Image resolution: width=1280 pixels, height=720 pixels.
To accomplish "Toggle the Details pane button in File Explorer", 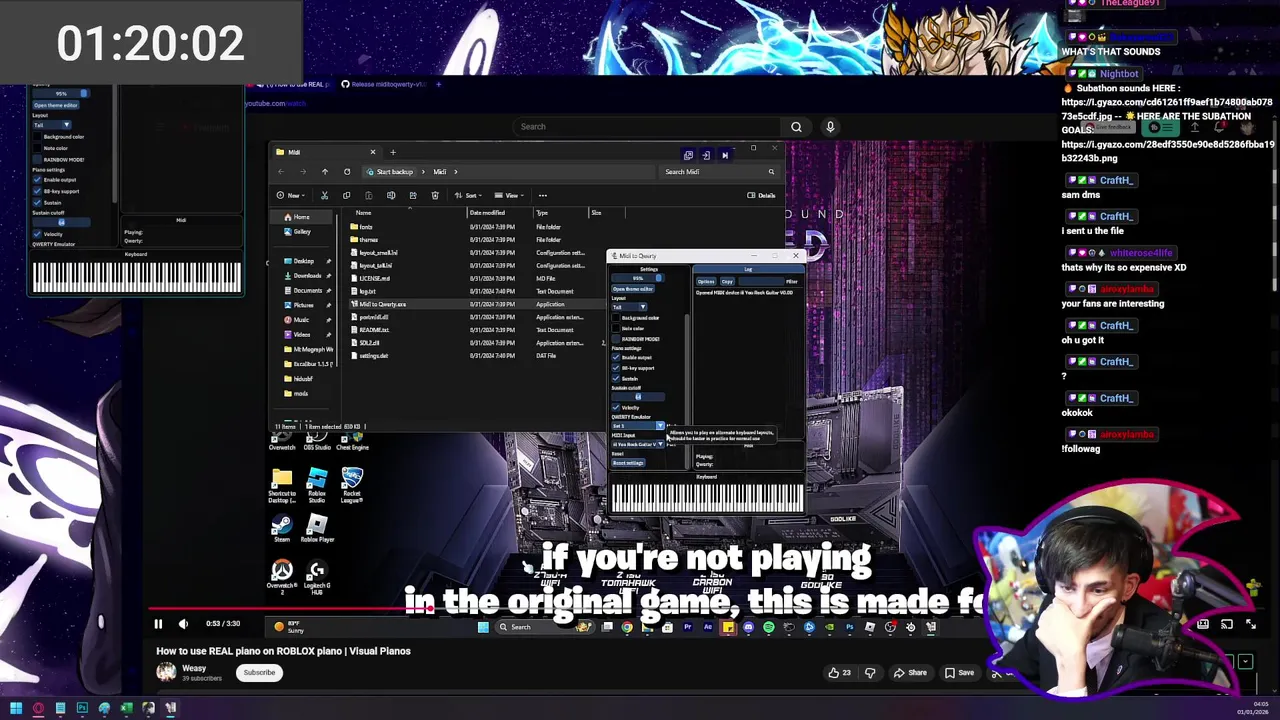I will [x=761, y=195].
